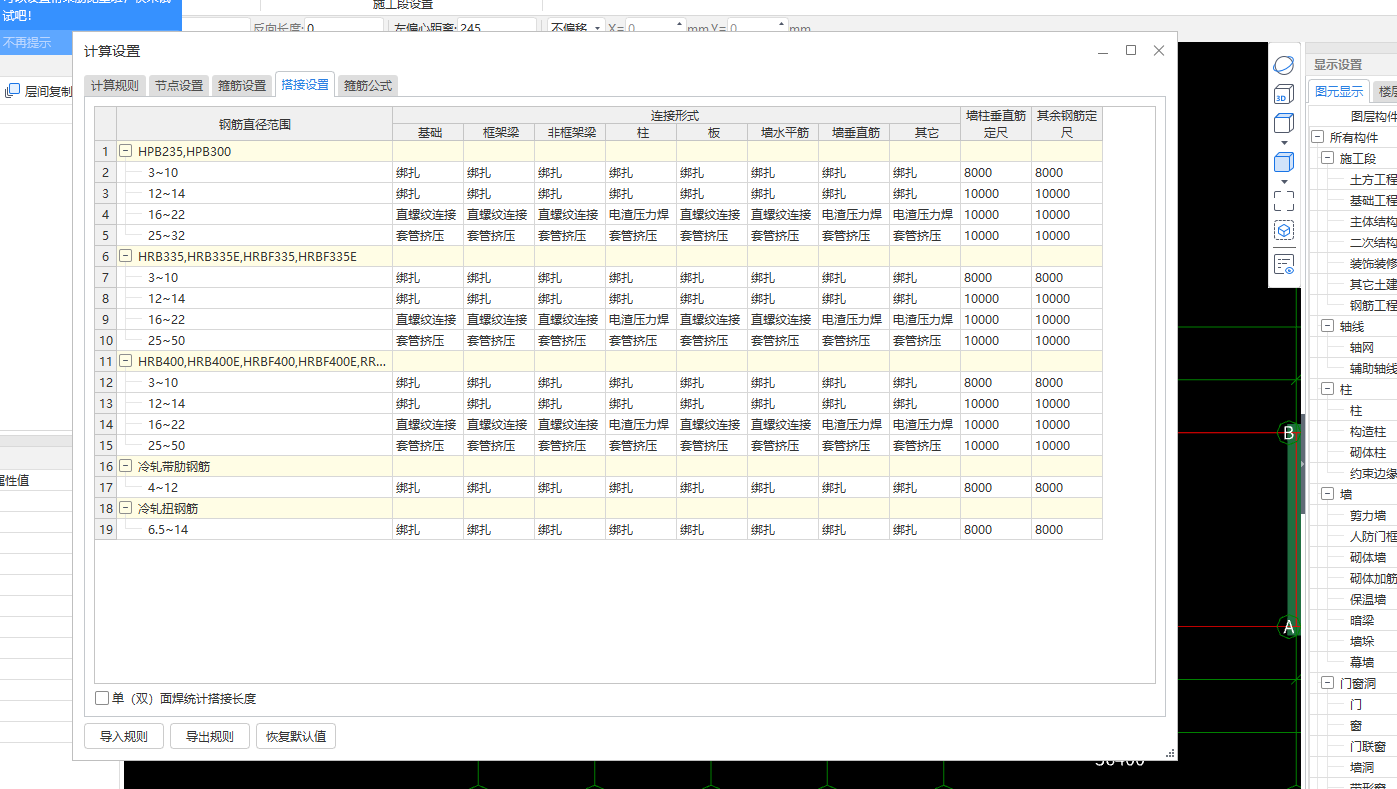Viewport: 1397px width, 789px height.
Task: Collapse the 冷轧扭钢筋 group
Action: (x=126, y=508)
